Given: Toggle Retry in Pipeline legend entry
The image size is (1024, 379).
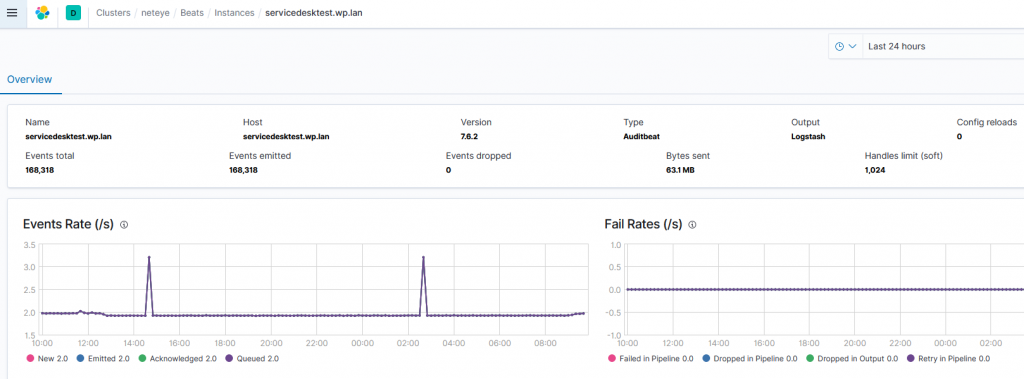Looking at the screenshot, I should click(x=948, y=359).
